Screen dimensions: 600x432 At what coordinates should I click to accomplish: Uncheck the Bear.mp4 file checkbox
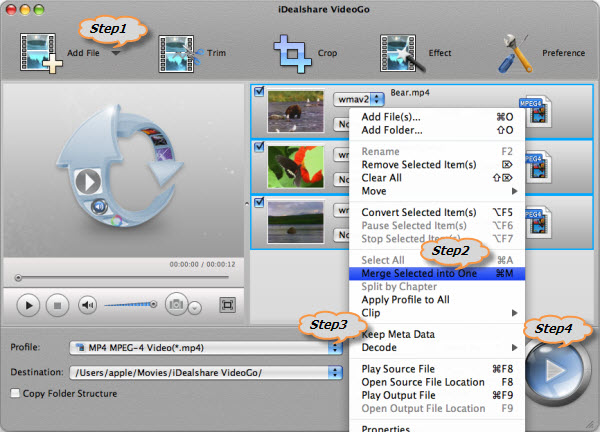[260, 92]
